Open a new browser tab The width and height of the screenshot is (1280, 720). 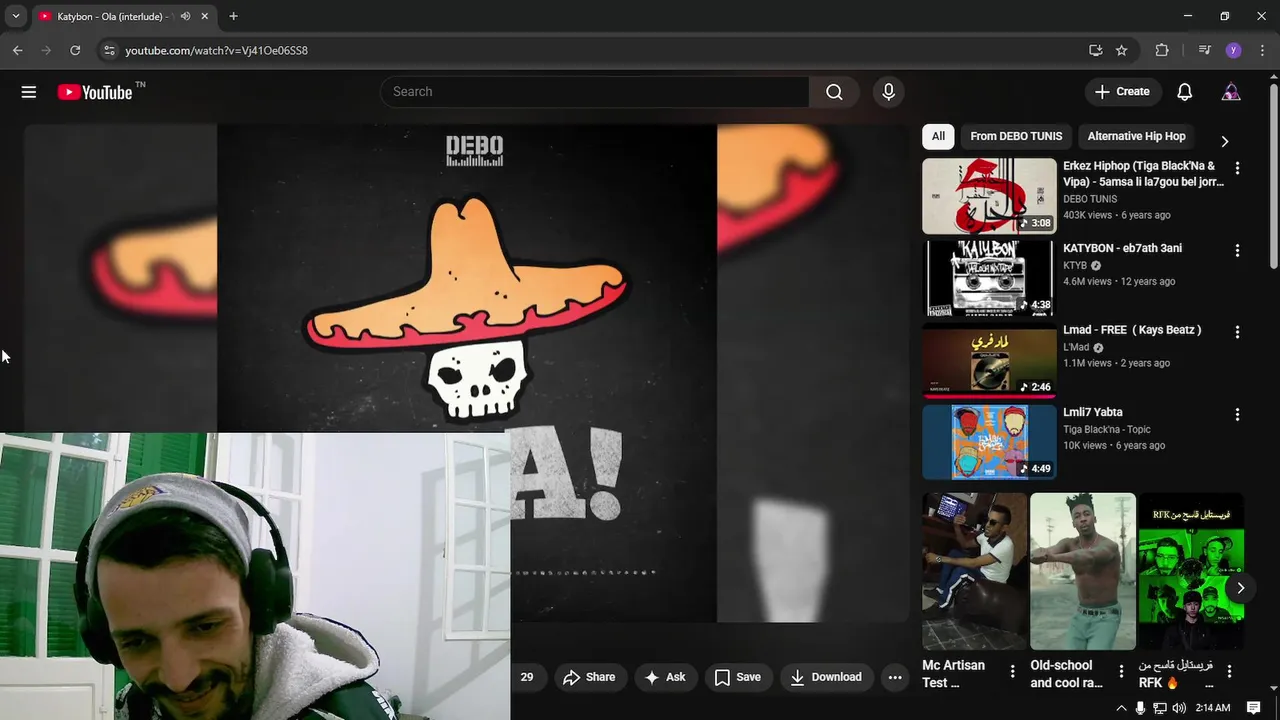point(233,16)
